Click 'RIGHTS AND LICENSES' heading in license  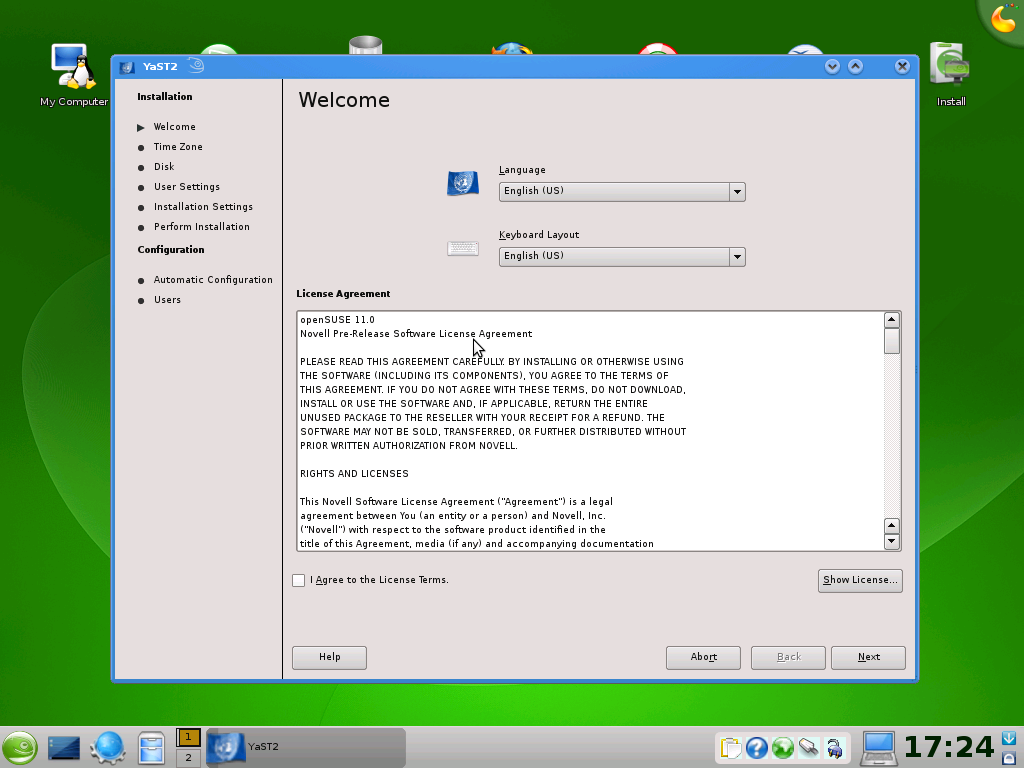point(354,473)
